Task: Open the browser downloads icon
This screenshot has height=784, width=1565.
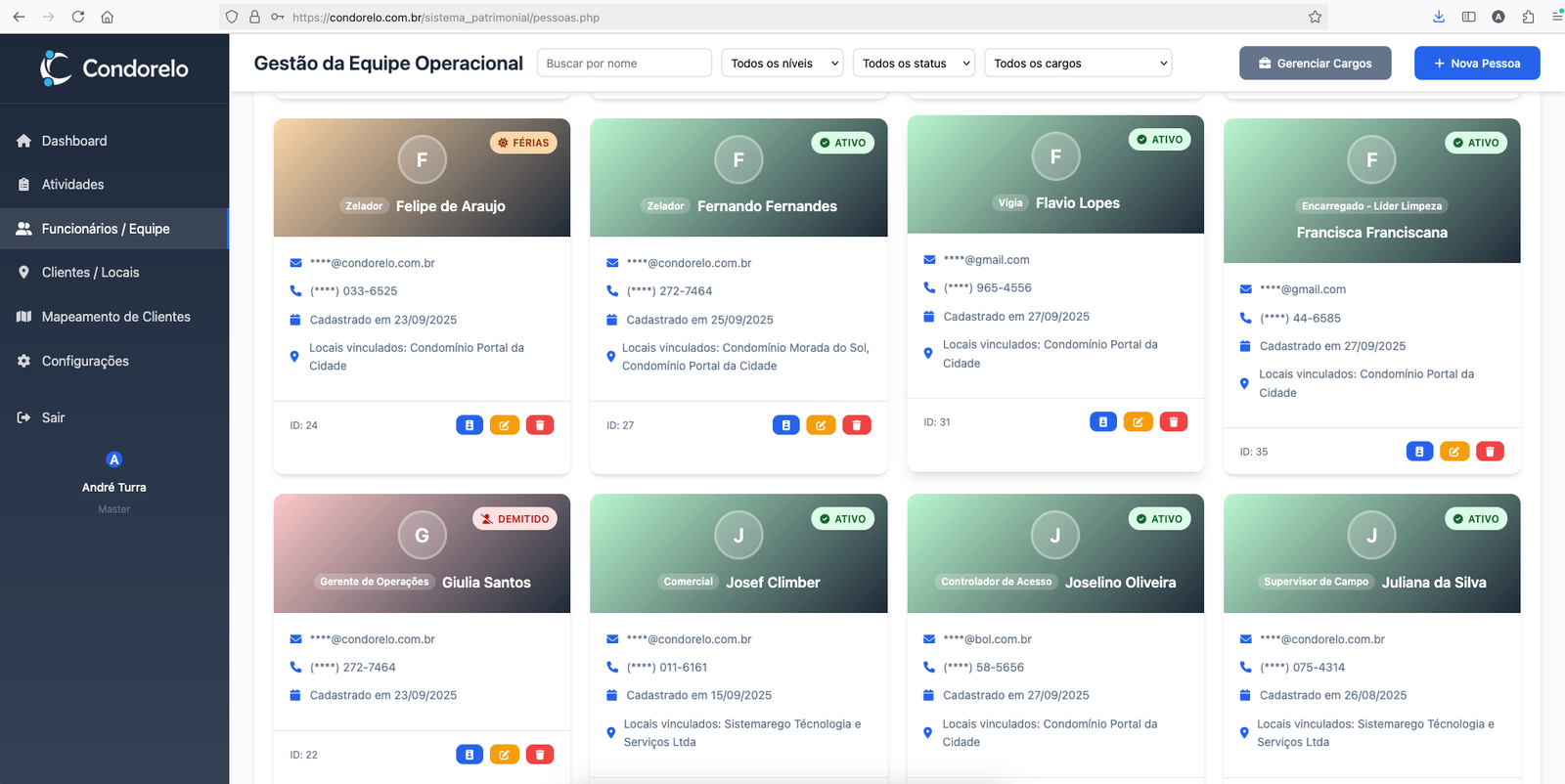Action: pyautogui.click(x=1438, y=17)
